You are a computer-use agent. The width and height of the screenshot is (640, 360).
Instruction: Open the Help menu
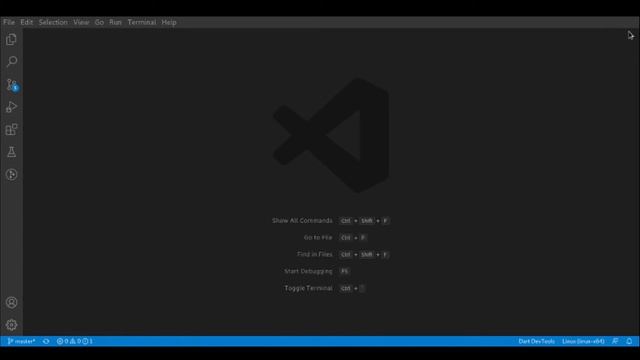pos(169,22)
